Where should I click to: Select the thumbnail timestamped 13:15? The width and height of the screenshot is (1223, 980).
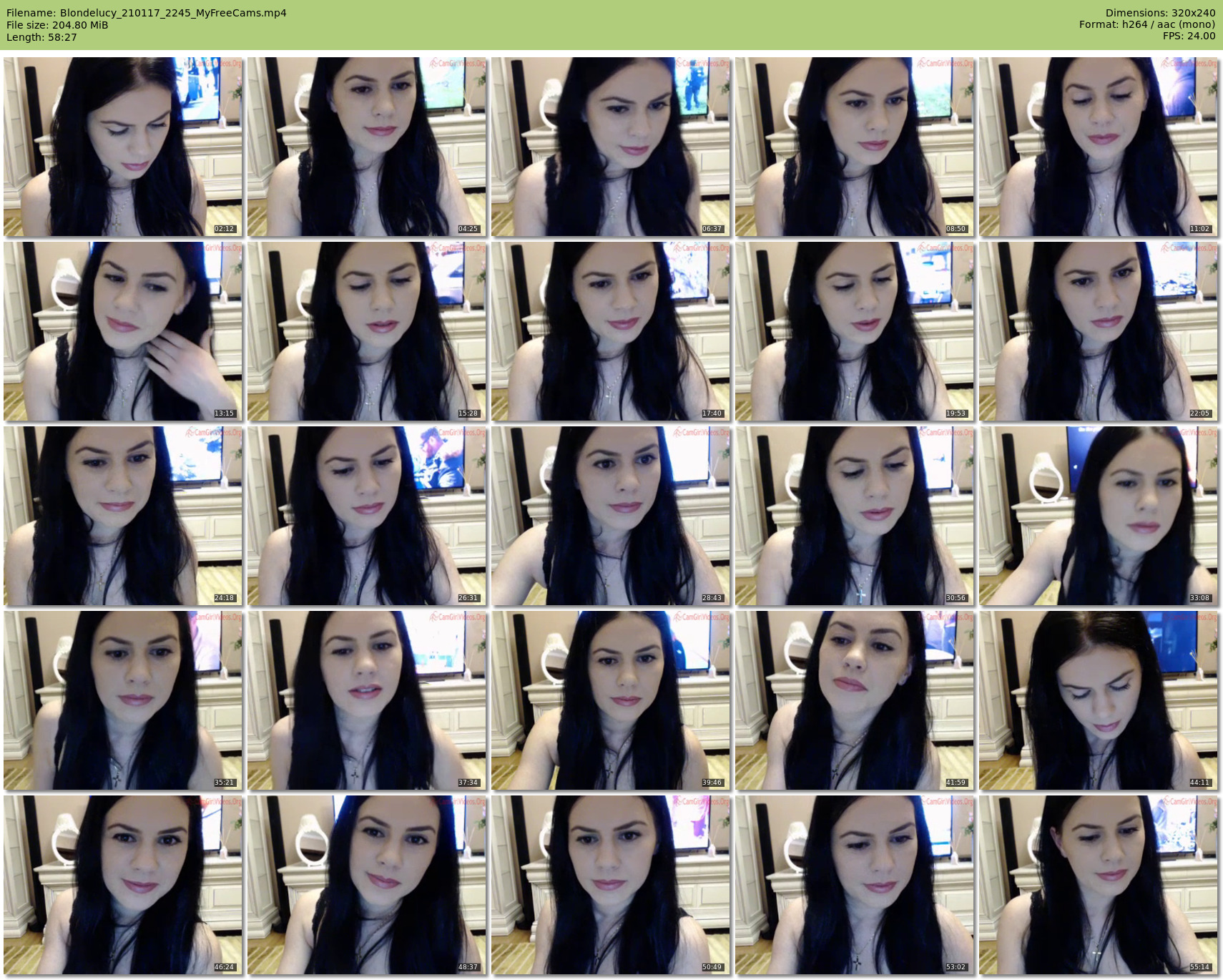(x=123, y=331)
